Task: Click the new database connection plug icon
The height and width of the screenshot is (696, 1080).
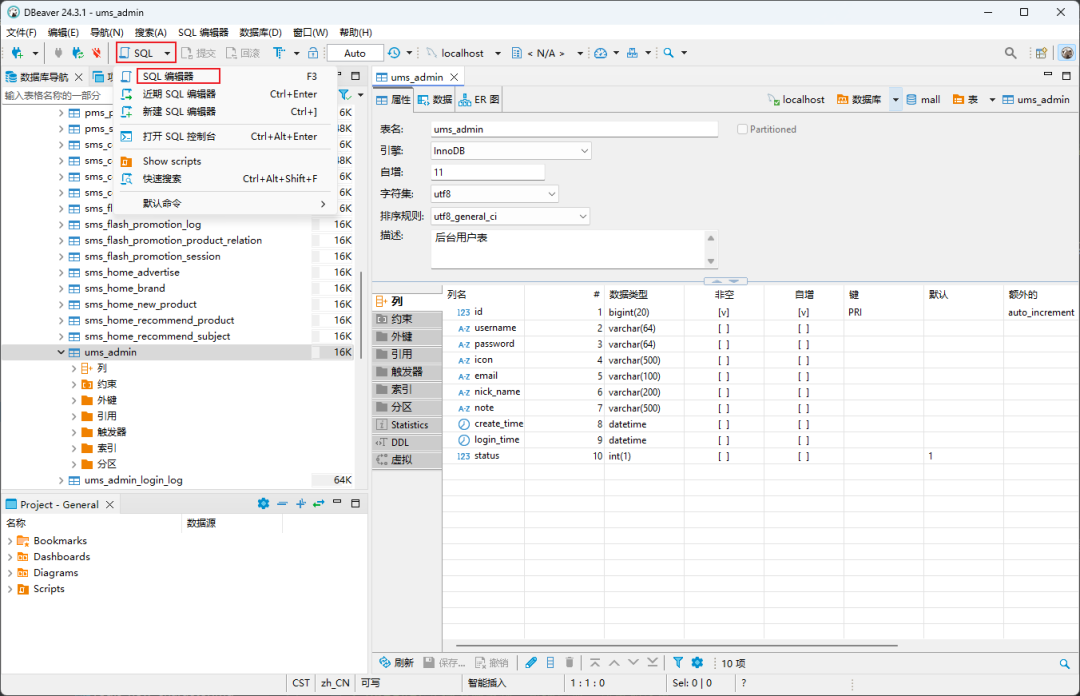Action: click(17, 53)
